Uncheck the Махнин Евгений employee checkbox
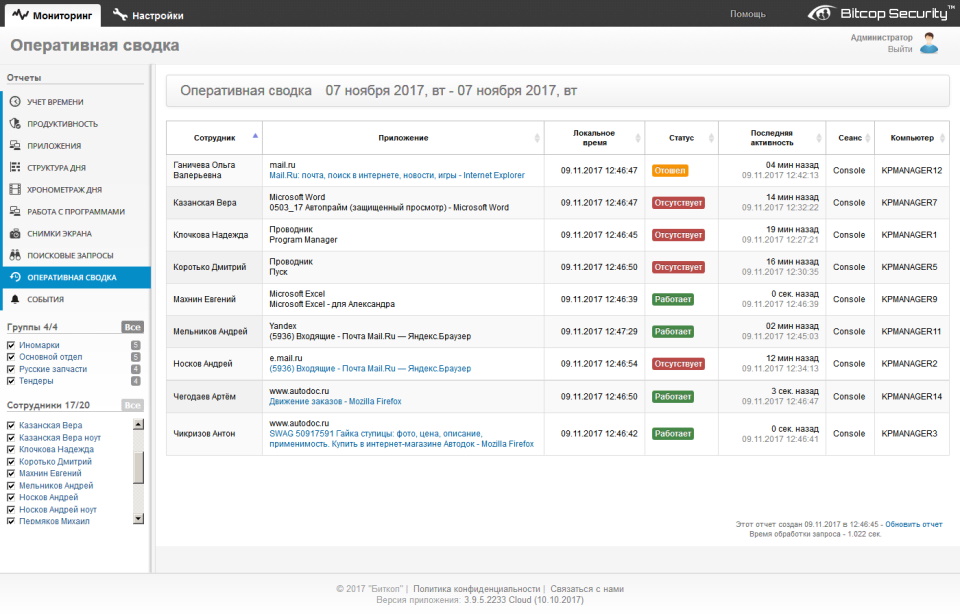Screen dimensions: 960x616 pyautogui.click(x=11, y=473)
